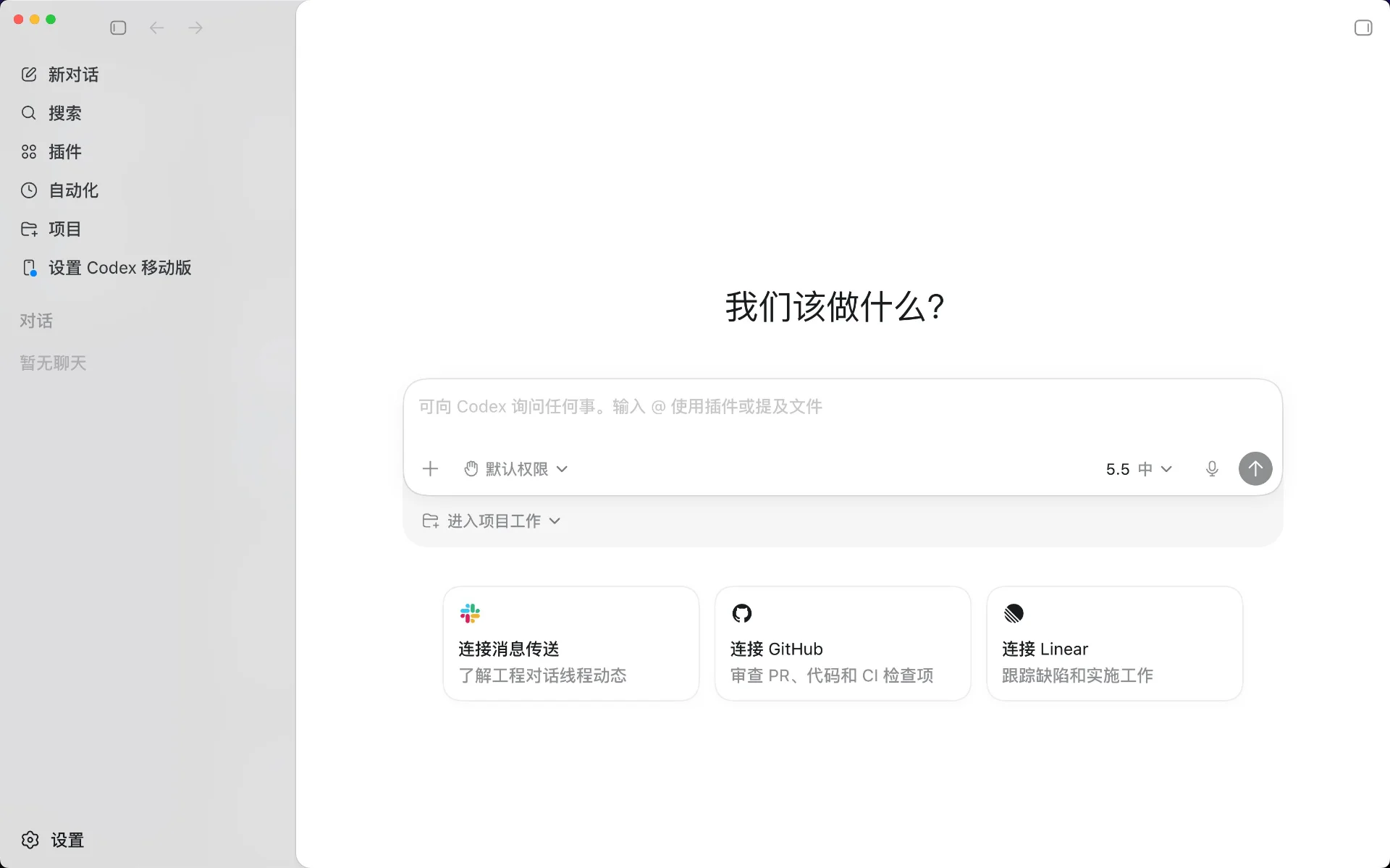
Task: Open the 连接 Linear card
Action: point(1115,644)
